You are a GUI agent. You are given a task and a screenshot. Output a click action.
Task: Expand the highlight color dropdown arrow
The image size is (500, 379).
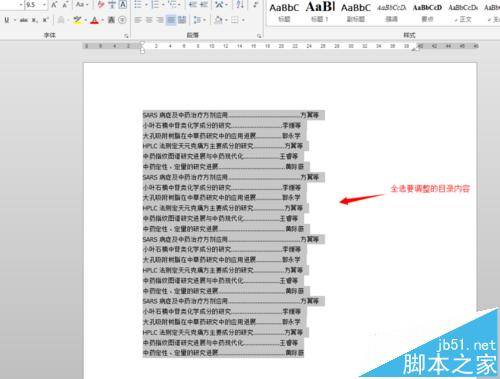coord(86,20)
